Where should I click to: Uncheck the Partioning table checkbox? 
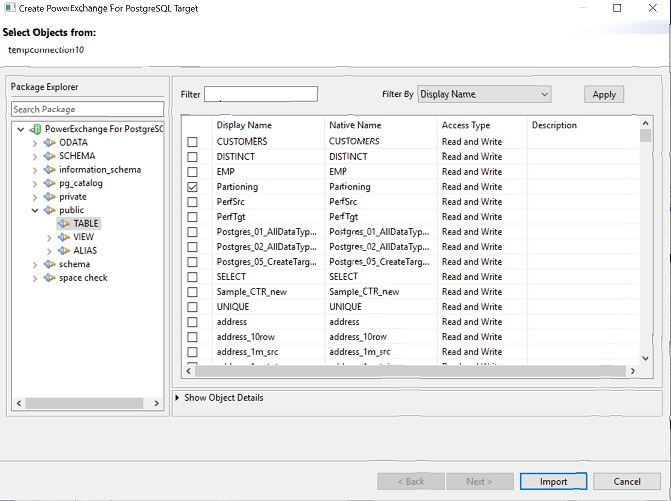tap(193, 187)
